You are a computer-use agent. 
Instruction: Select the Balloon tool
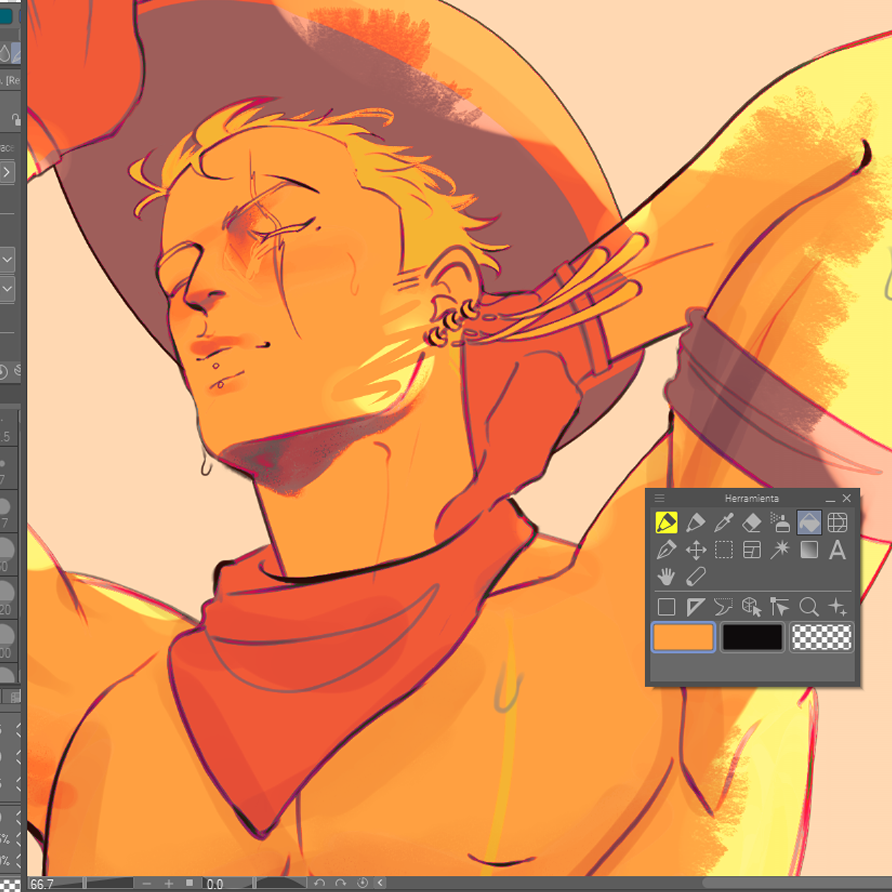[x=724, y=607]
